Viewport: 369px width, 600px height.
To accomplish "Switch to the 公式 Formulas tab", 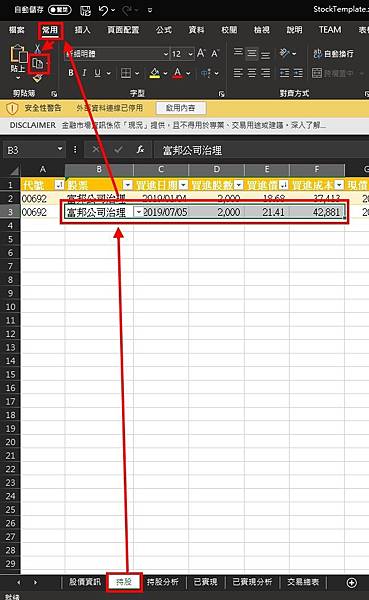I will click(164, 30).
